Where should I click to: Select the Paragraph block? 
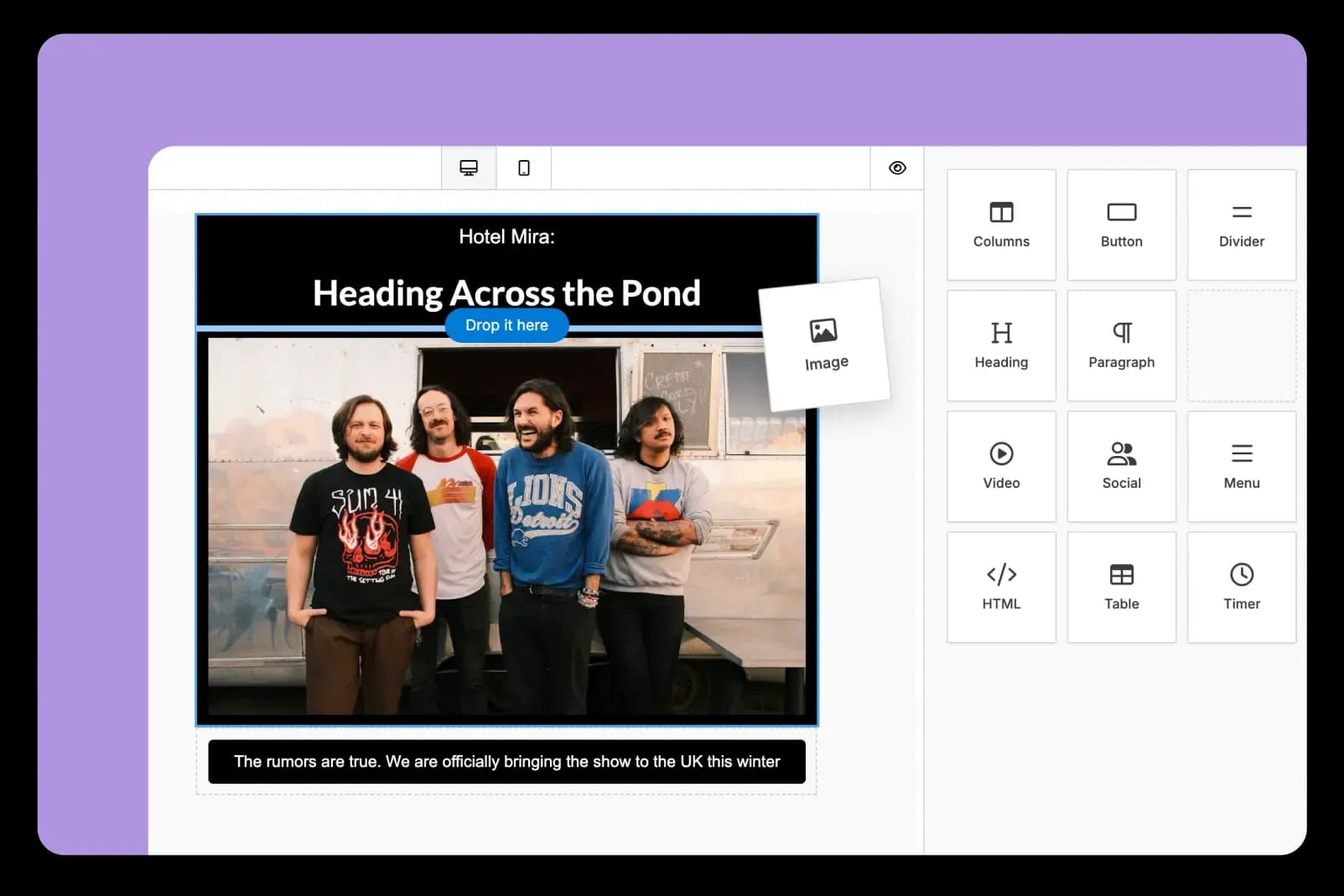pyautogui.click(x=1121, y=345)
